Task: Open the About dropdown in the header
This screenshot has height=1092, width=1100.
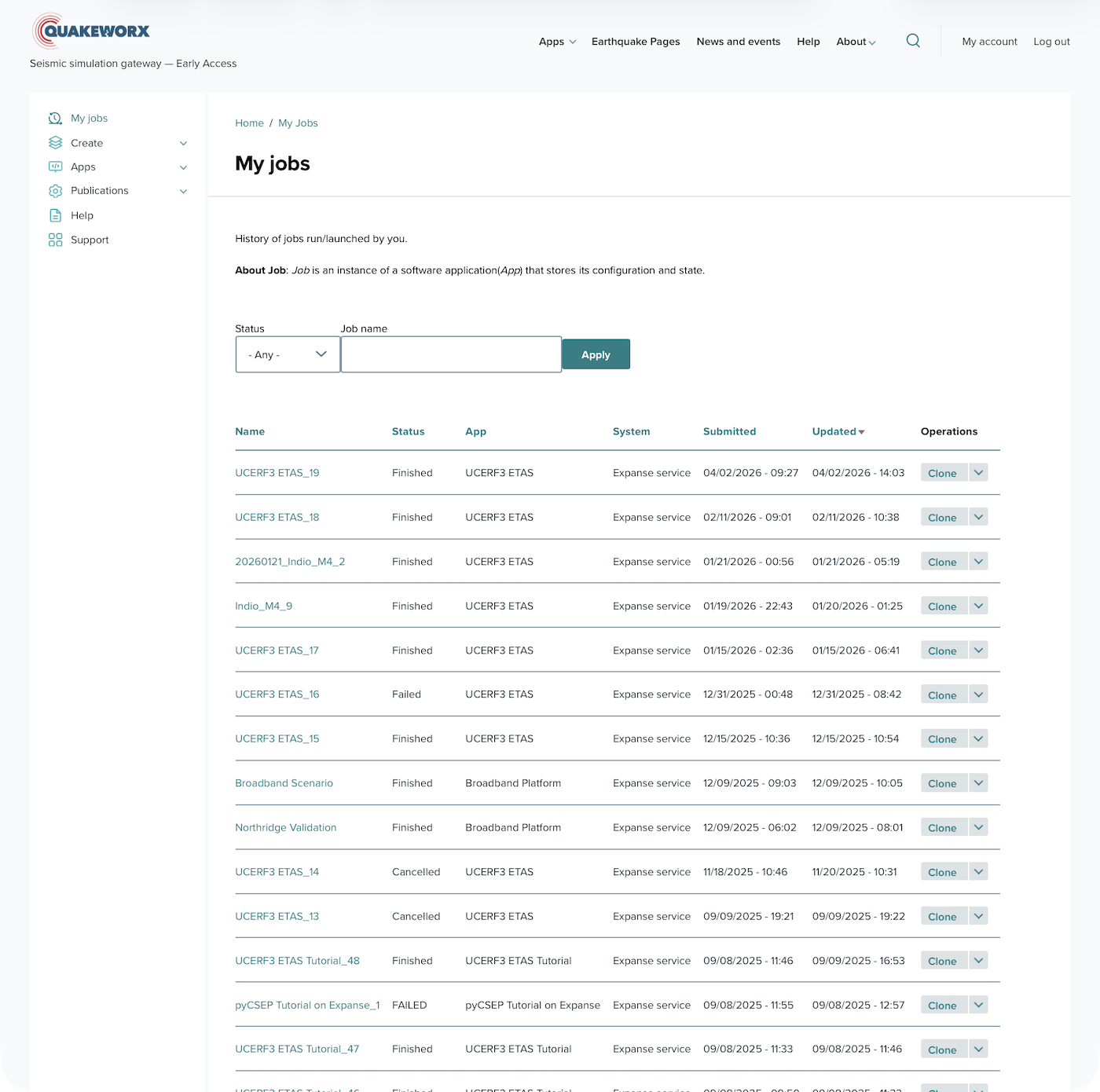Action: pos(855,42)
